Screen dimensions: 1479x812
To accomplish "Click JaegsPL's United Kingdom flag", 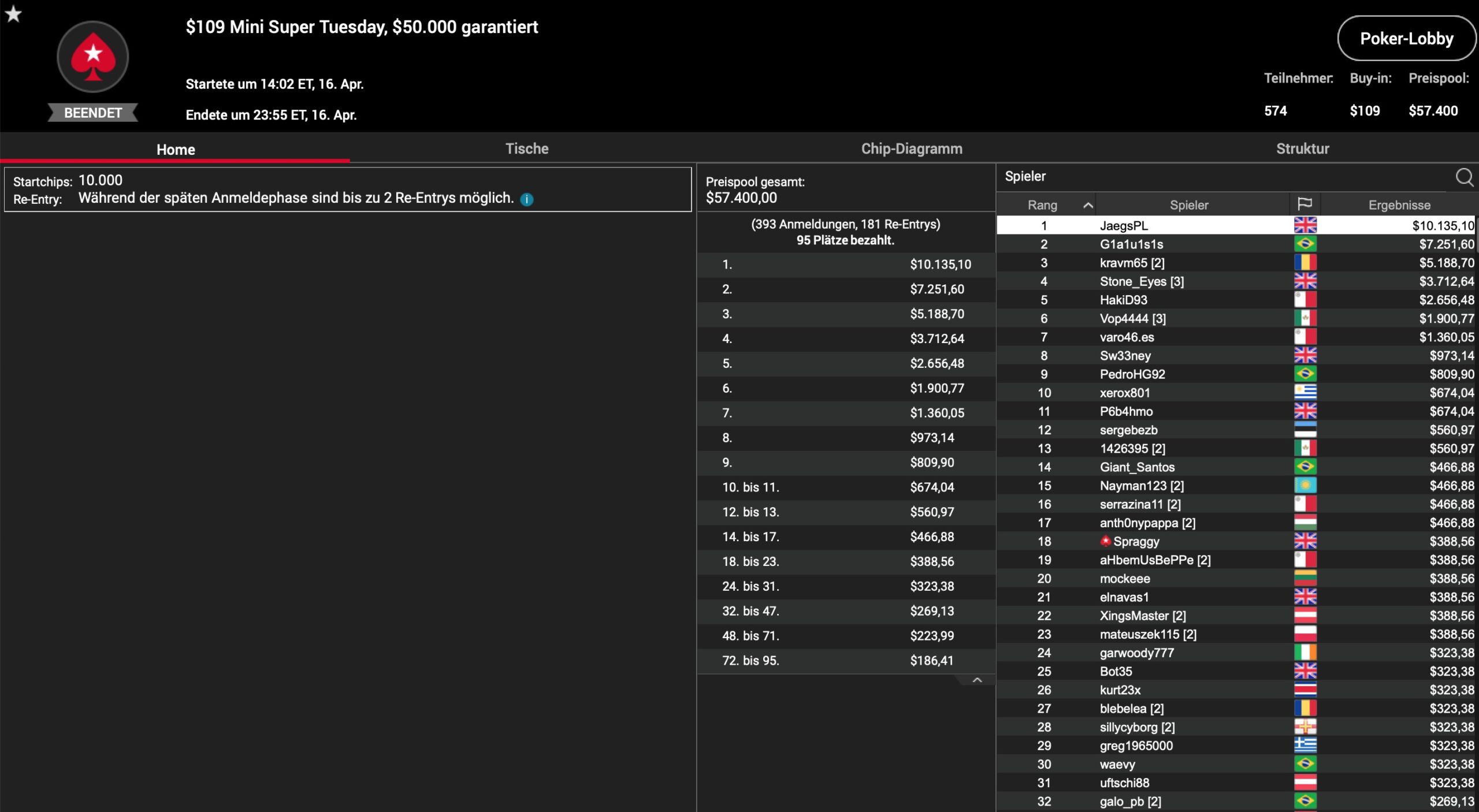I will click(x=1305, y=225).
